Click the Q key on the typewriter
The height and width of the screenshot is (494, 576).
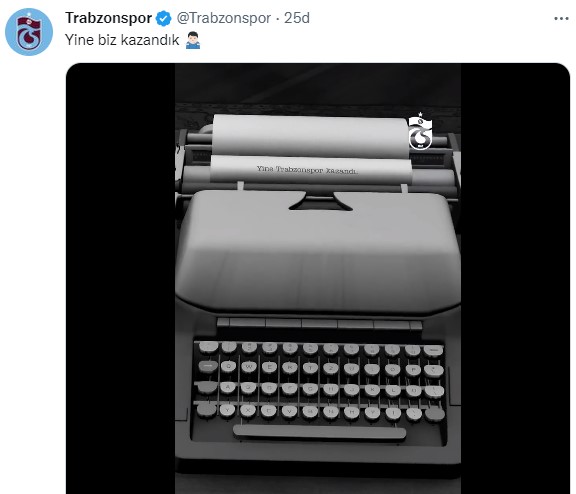point(228,366)
